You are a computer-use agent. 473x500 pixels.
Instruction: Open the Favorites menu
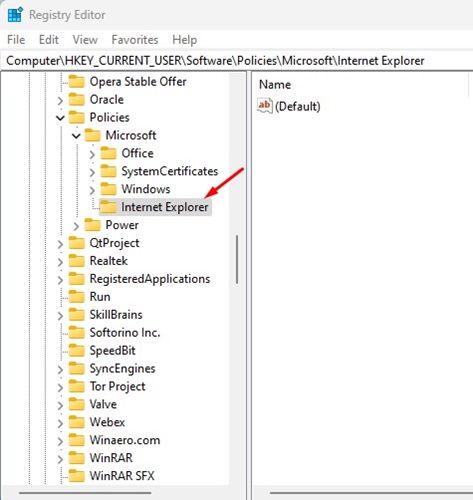coord(135,40)
